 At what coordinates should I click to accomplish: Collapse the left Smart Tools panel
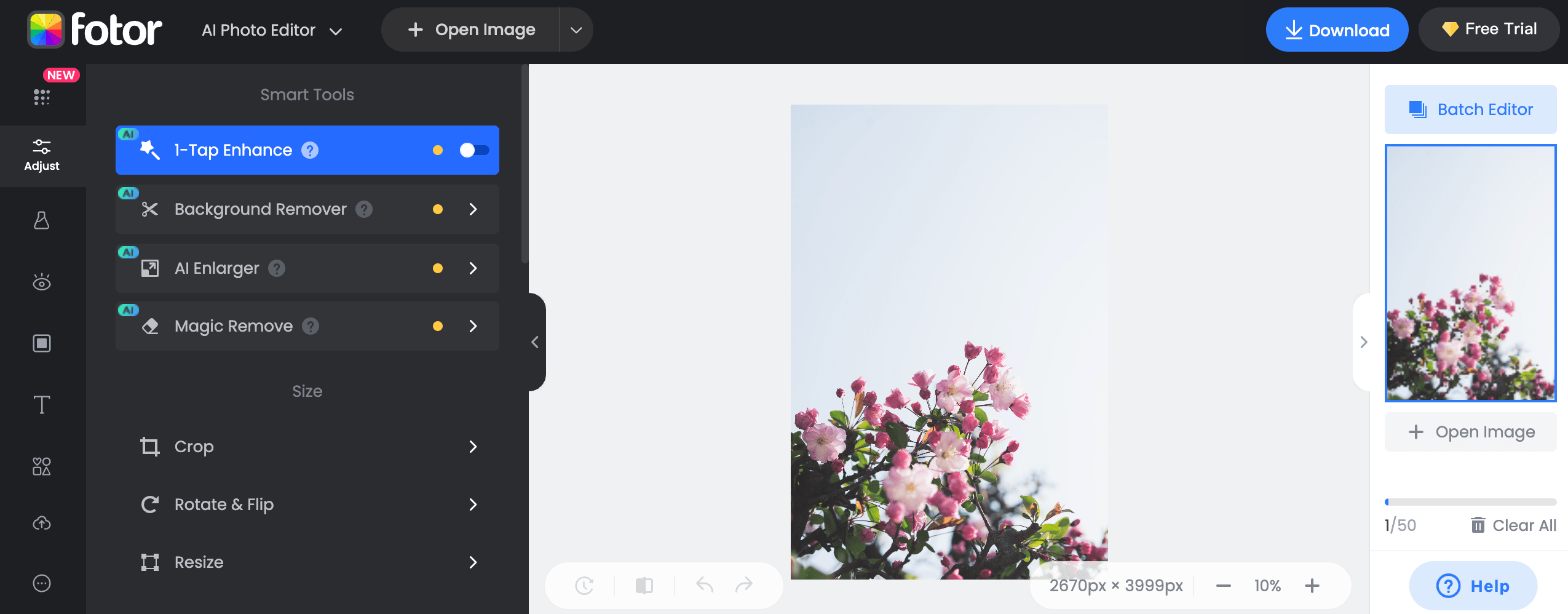click(534, 342)
